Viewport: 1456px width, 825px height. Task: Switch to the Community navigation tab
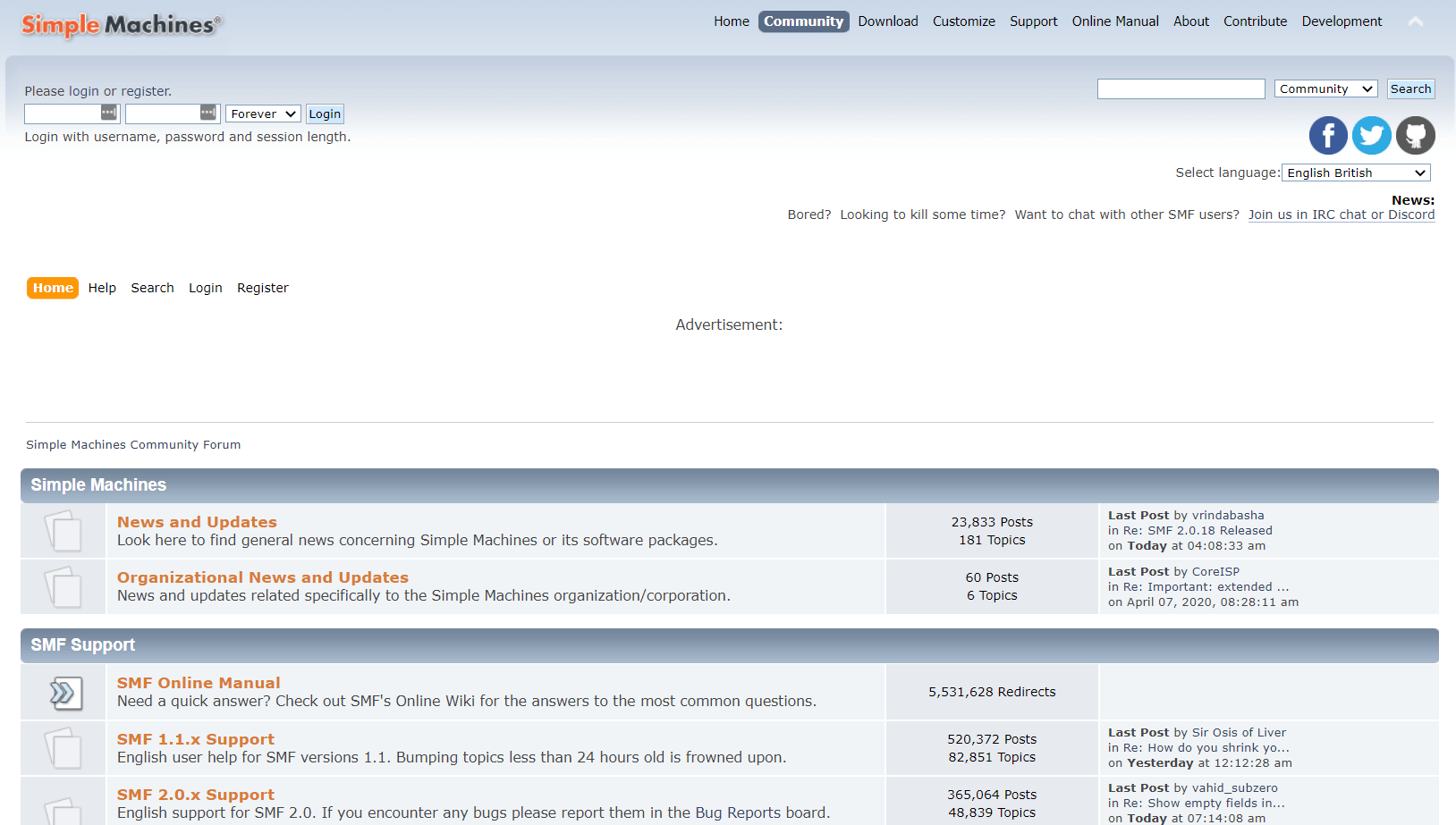pyautogui.click(x=803, y=21)
